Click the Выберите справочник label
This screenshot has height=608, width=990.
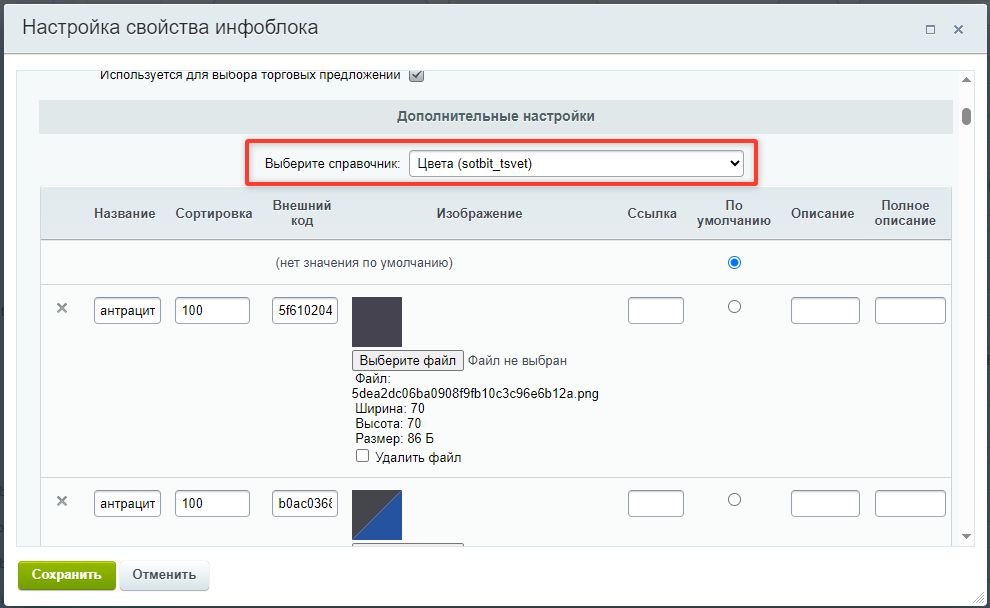click(x=332, y=164)
